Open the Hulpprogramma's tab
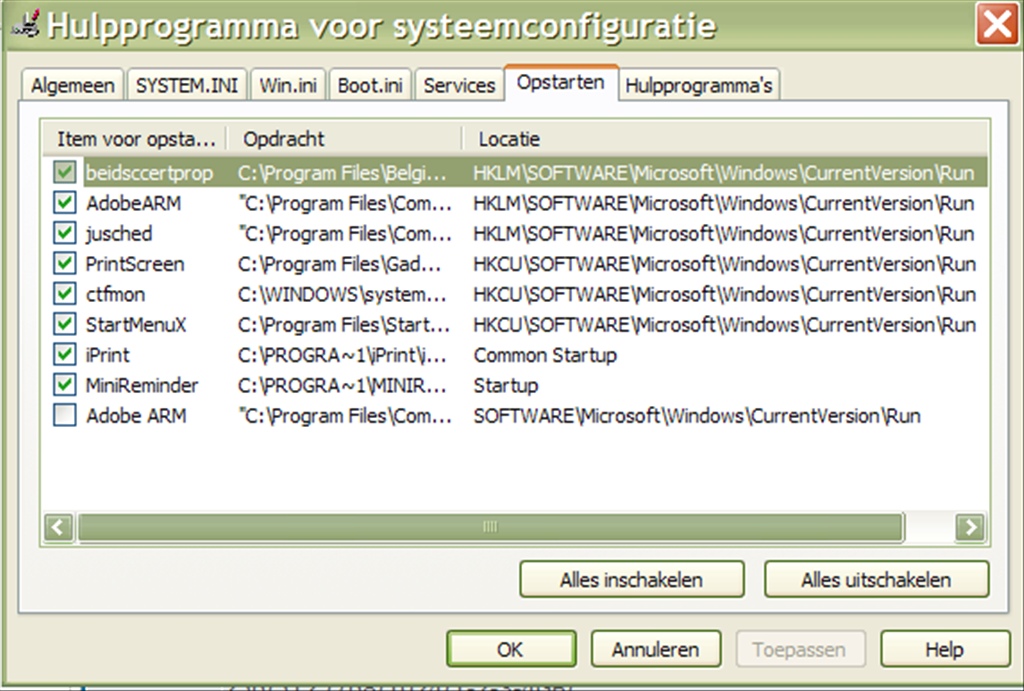This screenshot has height=691, width=1024. click(x=698, y=85)
